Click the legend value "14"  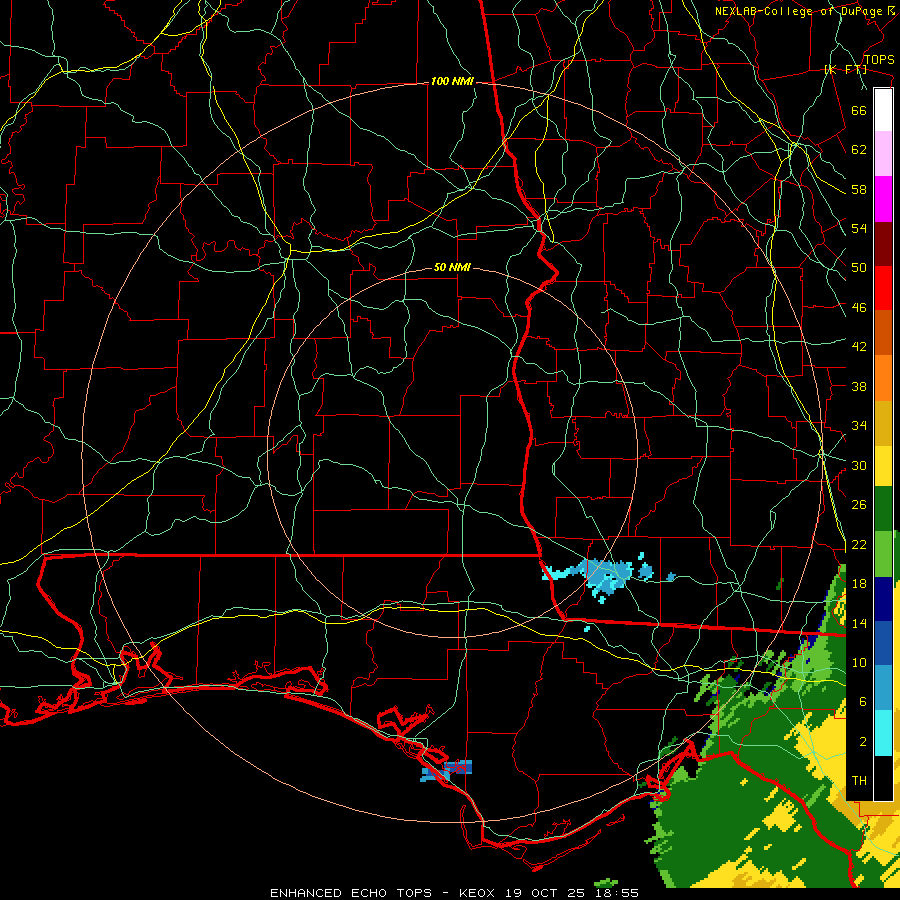pyautogui.click(x=859, y=623)
